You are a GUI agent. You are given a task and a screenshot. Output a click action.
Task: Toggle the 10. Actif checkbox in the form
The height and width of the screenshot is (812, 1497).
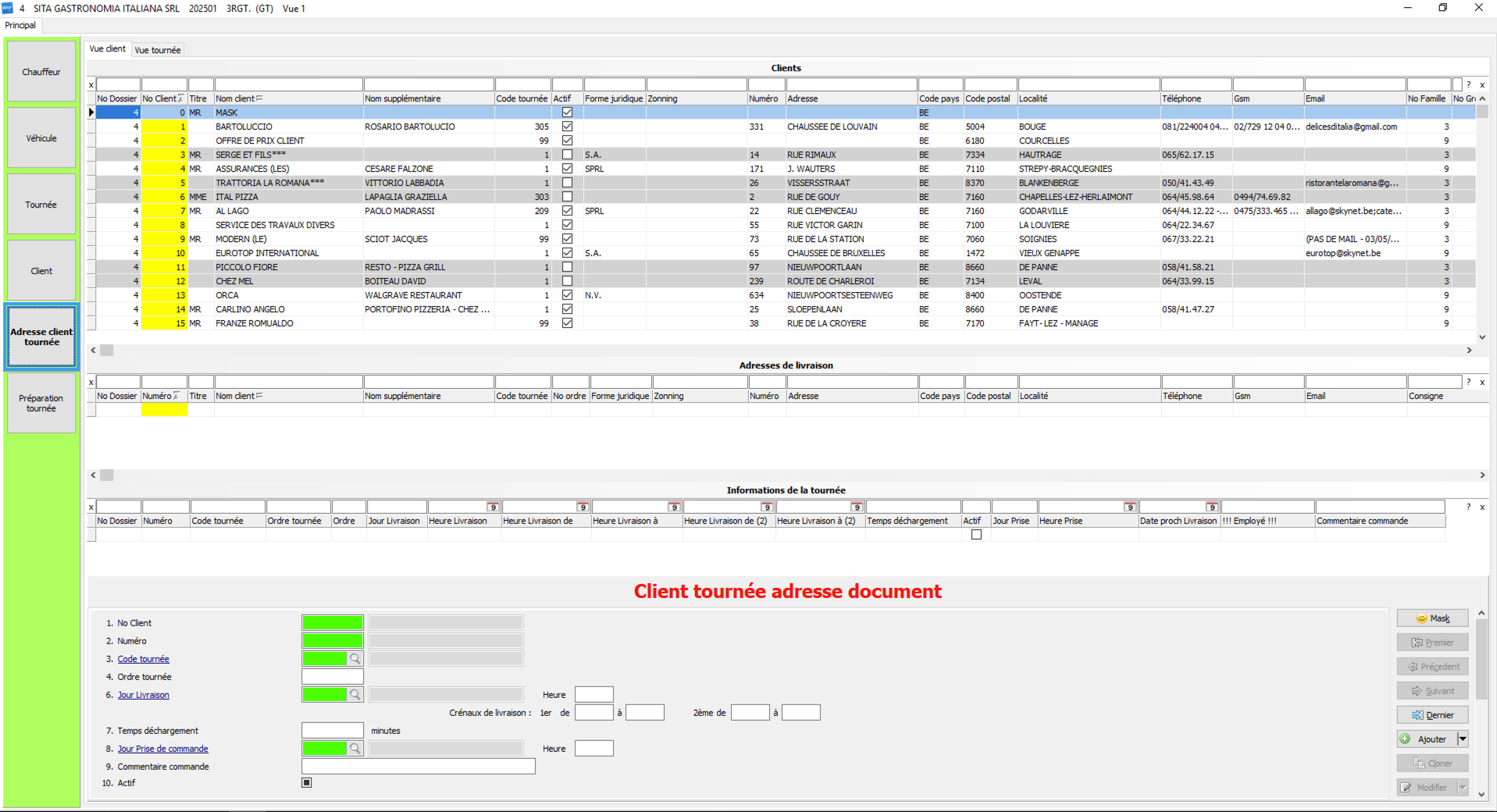(307, 782)
